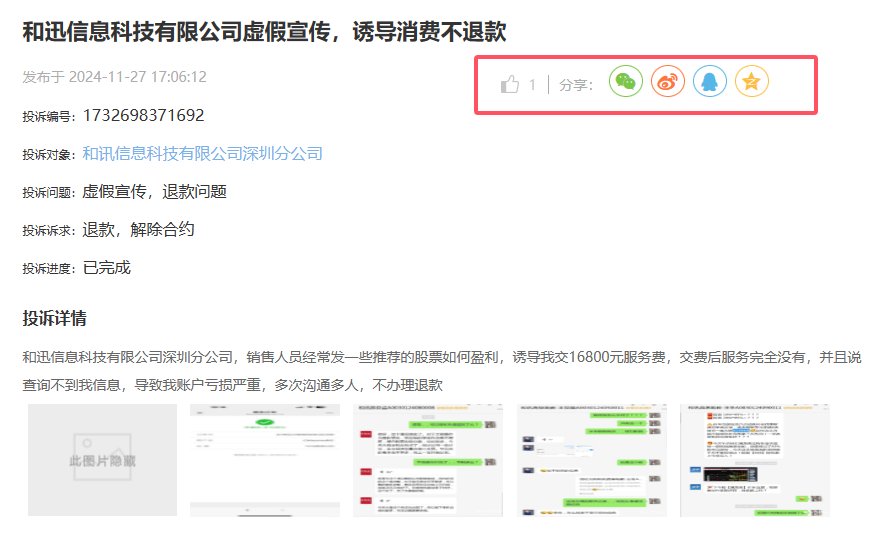
Task: Click the complaint title 和迅信息科技有限公司虚假宣传
Action: 264,32
